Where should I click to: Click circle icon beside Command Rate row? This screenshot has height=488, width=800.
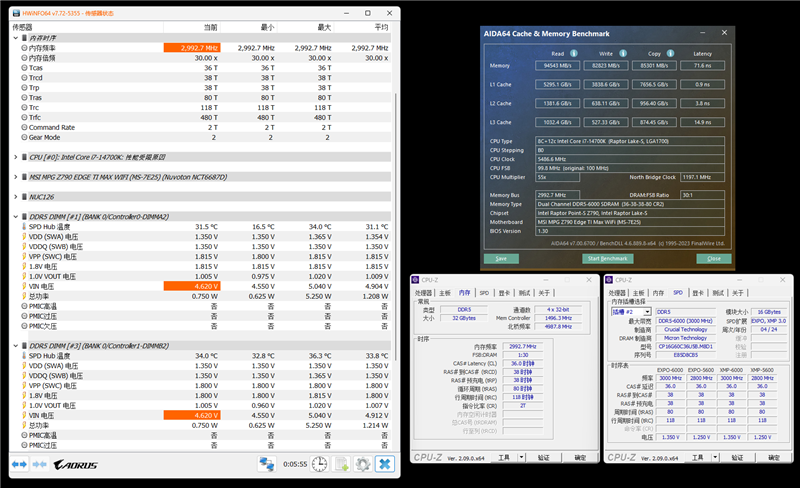click(x=24, y=127)
